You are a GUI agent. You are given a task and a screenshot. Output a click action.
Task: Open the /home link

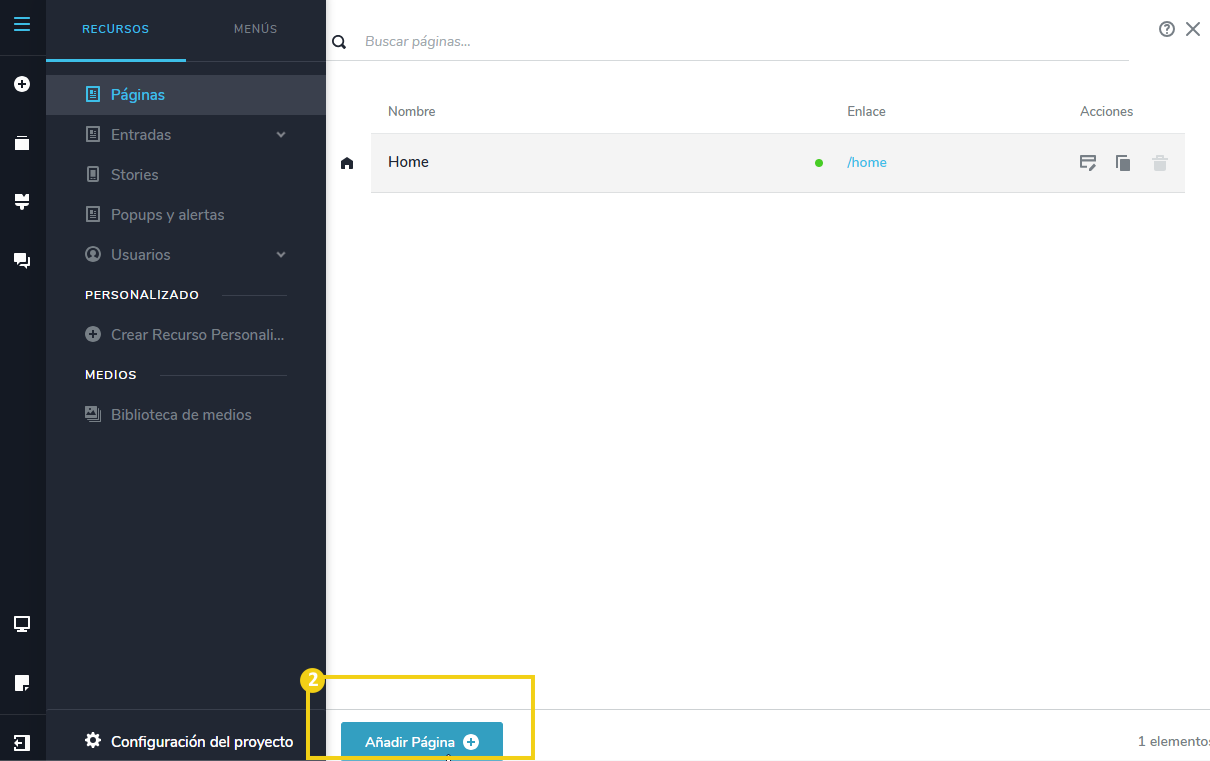click(x=867, y=163)
